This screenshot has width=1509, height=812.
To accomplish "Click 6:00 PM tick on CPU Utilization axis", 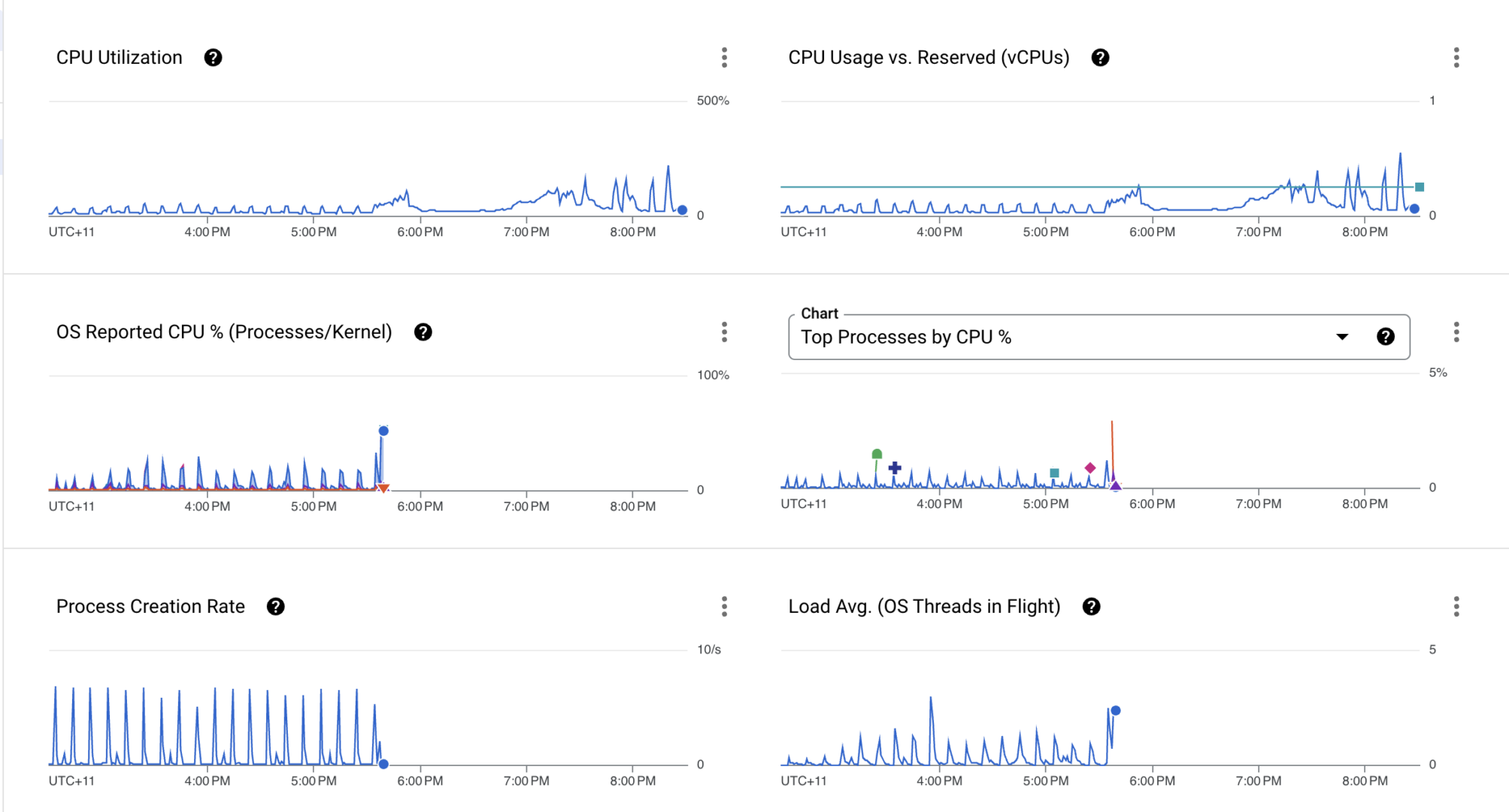I will point(420,232).
